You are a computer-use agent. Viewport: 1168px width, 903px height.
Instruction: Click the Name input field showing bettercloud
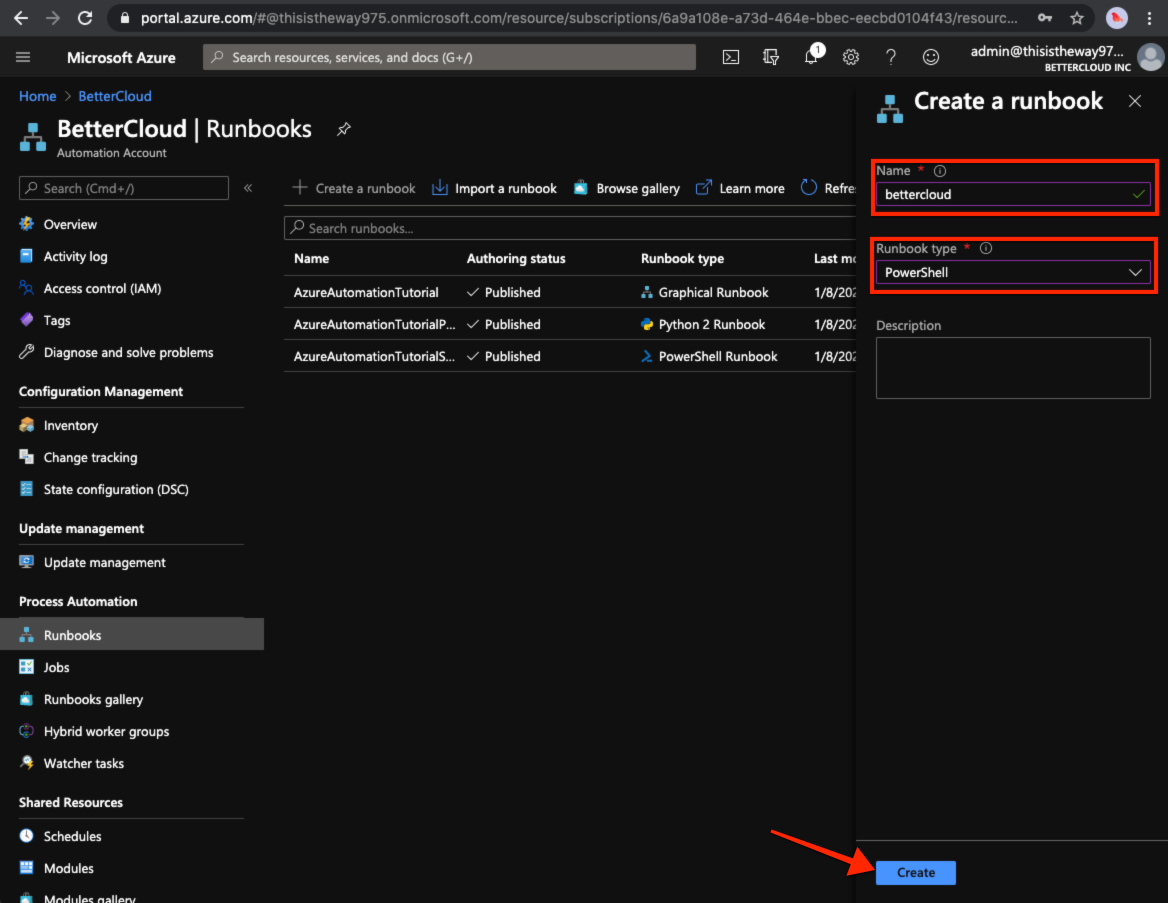(1012, 194)
